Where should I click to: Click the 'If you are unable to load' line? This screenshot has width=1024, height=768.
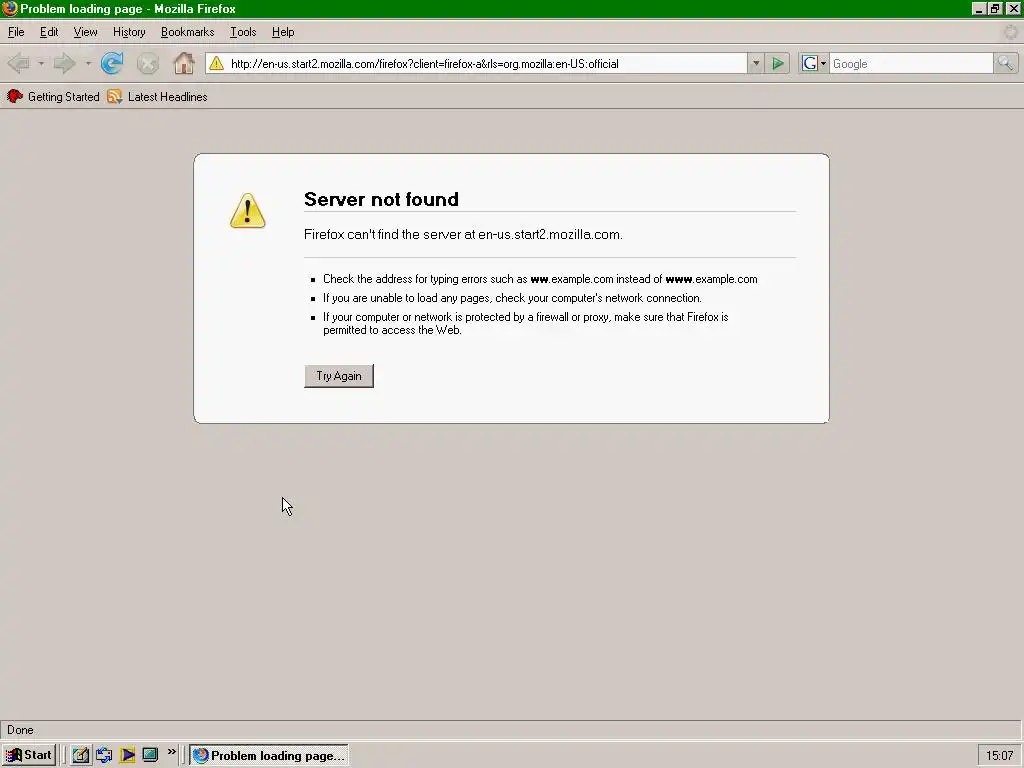(512, 298)
